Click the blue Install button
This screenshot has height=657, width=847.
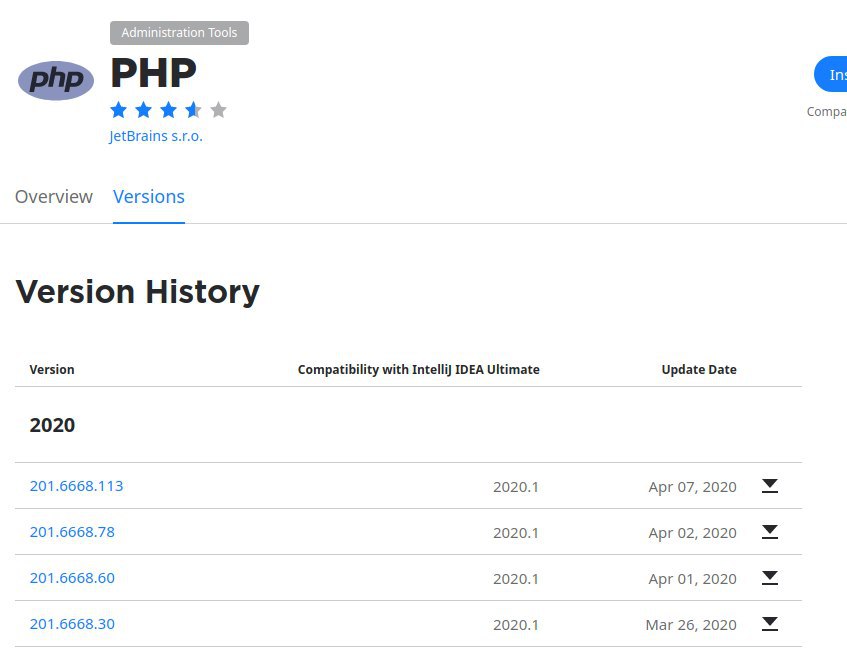coord(831,74)
